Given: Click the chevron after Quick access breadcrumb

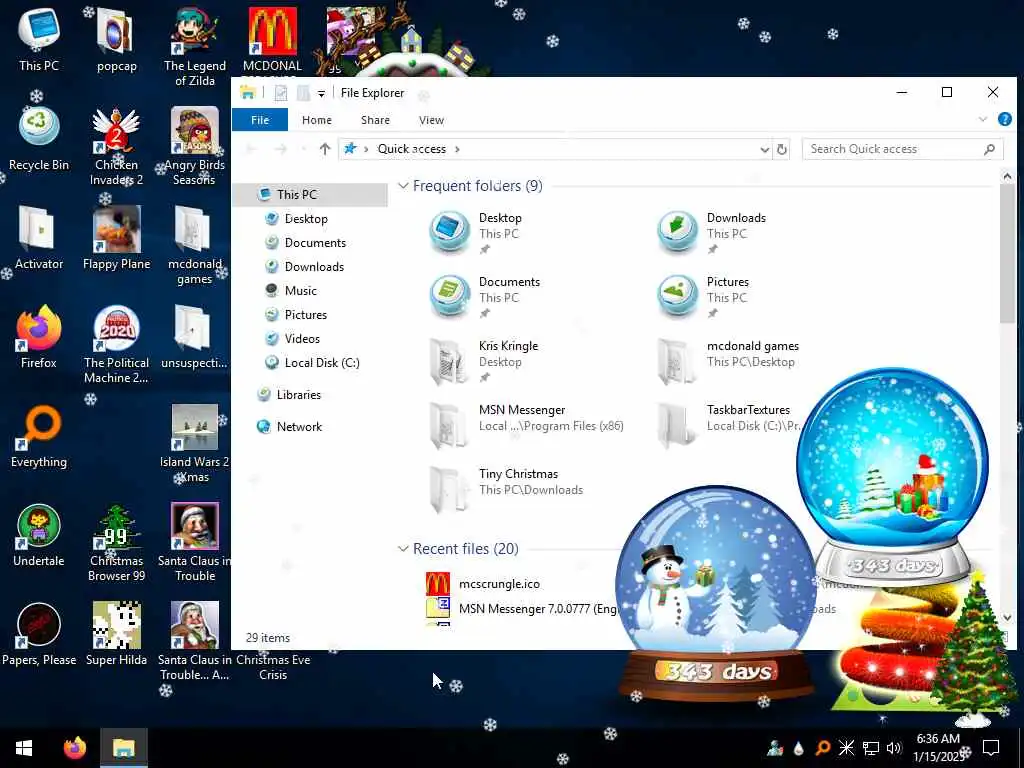Looking at the screenshot, I should (457, 149).
